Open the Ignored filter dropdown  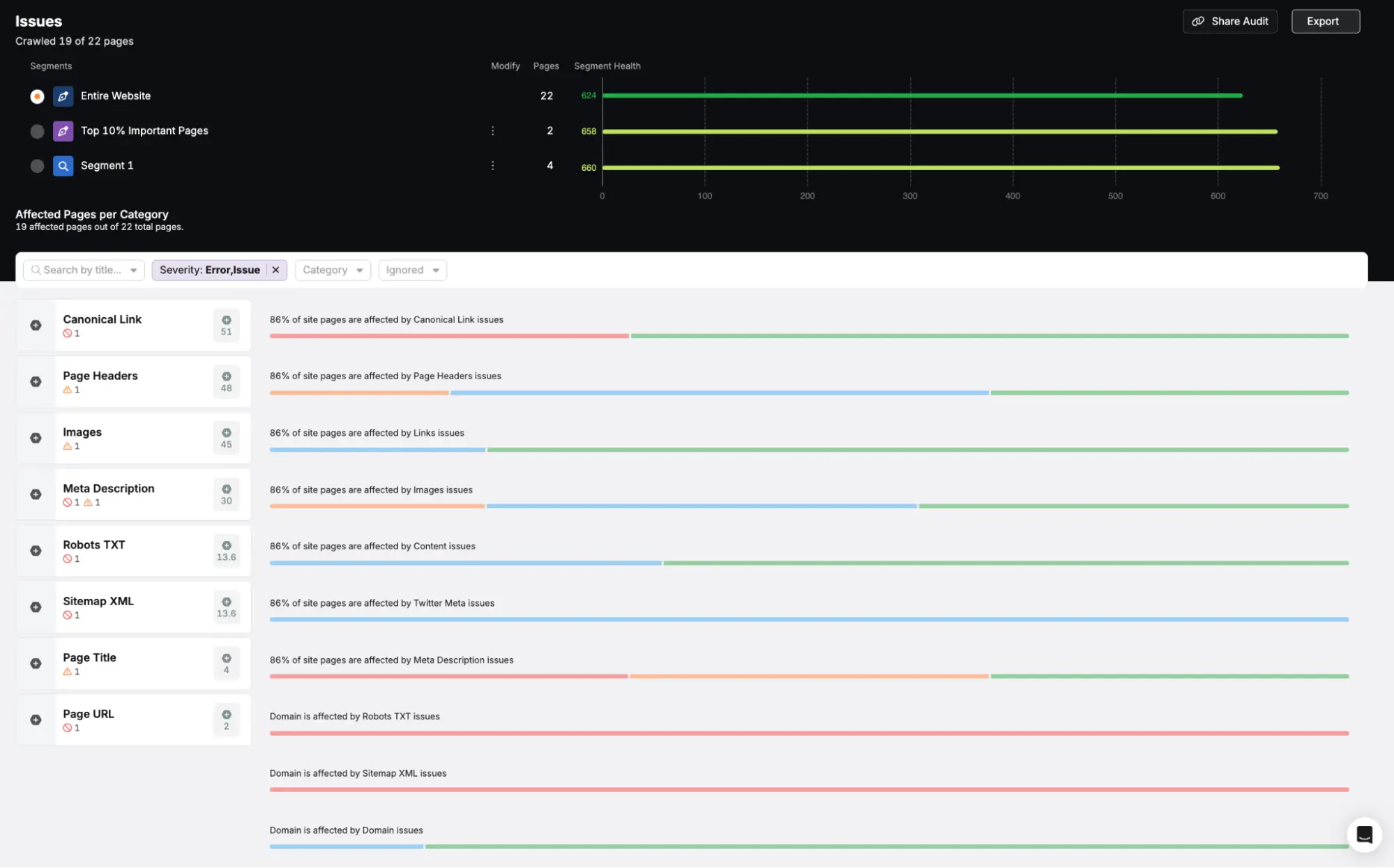(x=412, y=270)
